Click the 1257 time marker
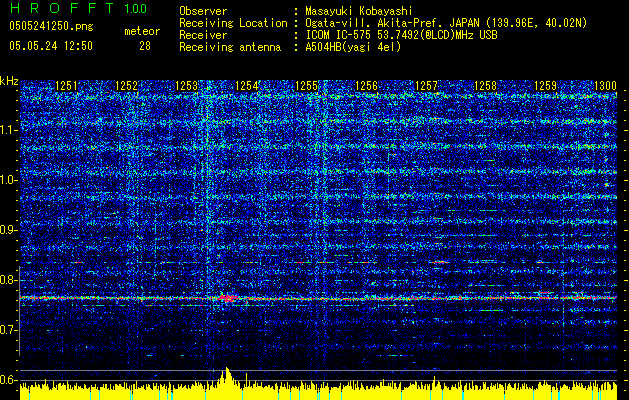Image resolution: width=629 pixels, height=400 pixels. coord(426,86)
